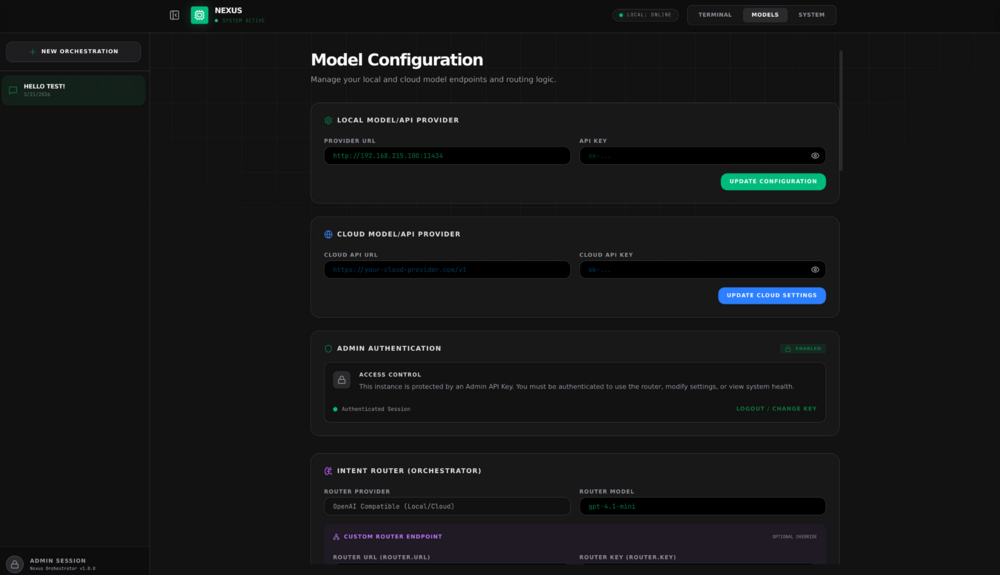Click the Admin Session label

[x=57, y=561]
